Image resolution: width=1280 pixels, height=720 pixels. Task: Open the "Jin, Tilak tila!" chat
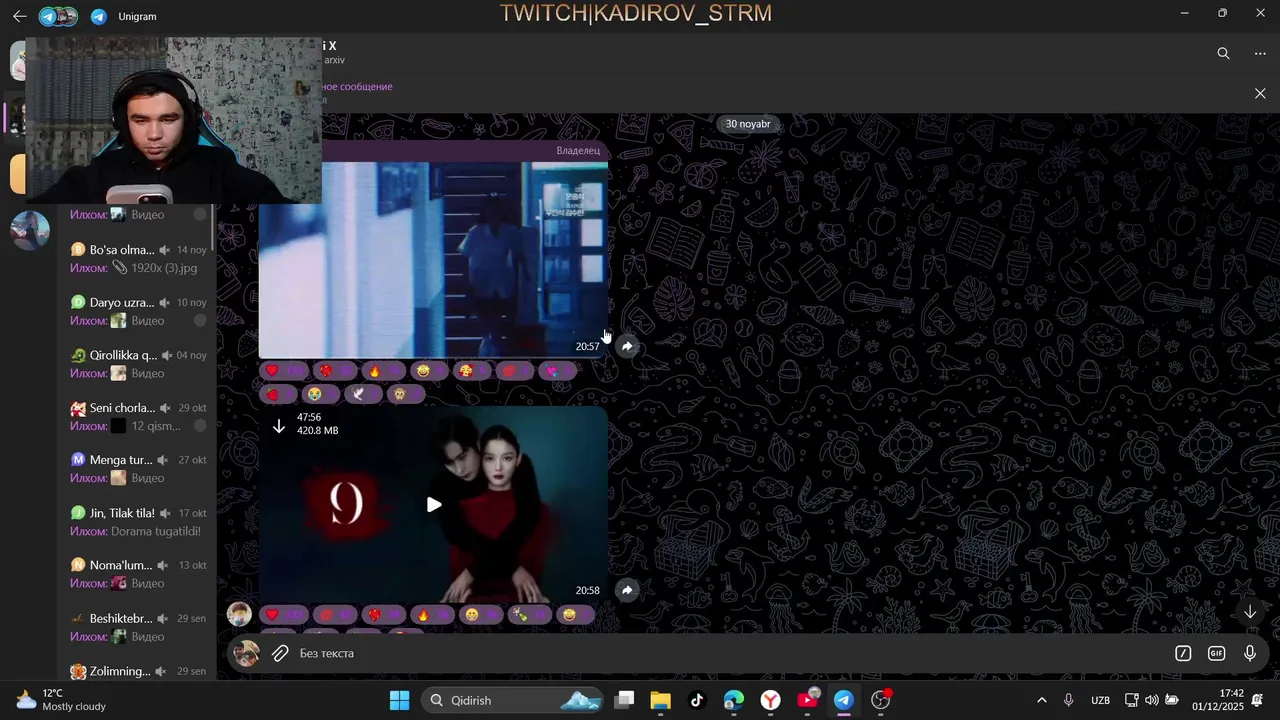pyautogui.click(x=138, y=521)
